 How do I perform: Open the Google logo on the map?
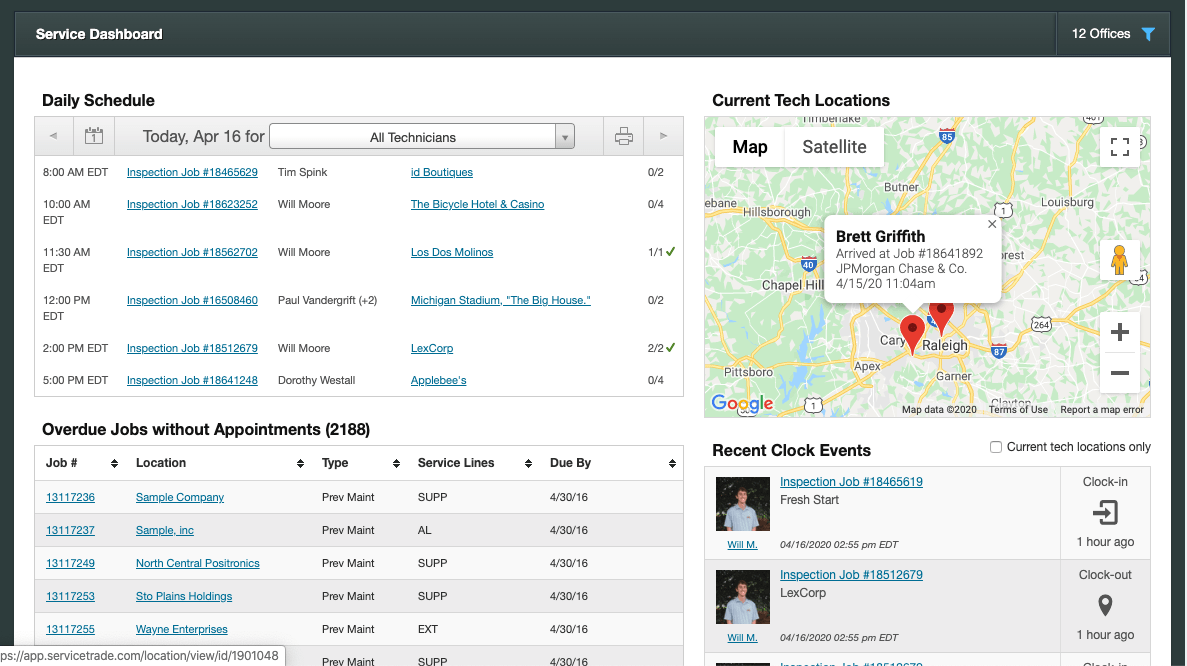(742, 403)
